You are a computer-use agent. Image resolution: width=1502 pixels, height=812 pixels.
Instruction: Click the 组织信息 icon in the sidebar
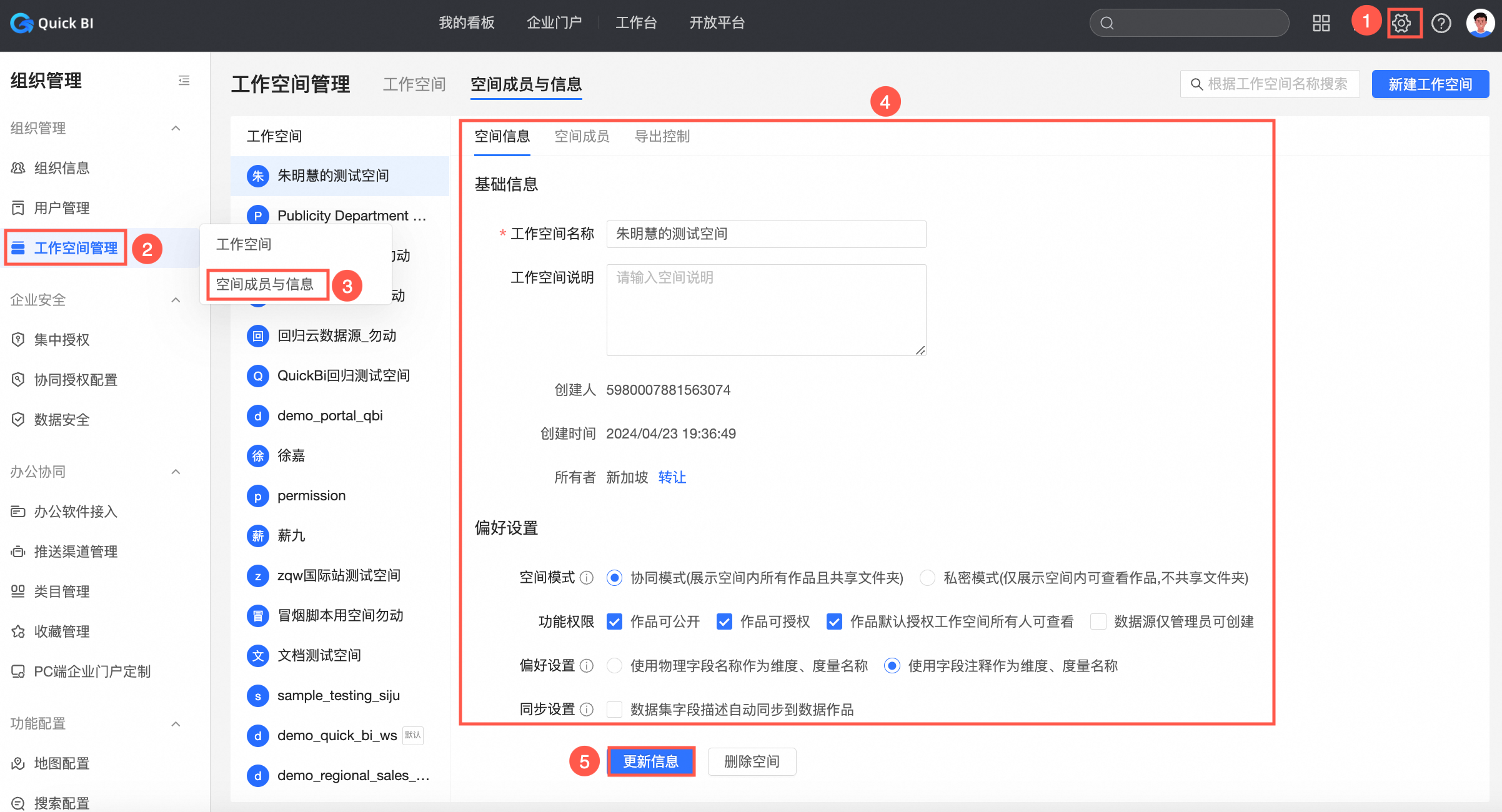point(18,168)
